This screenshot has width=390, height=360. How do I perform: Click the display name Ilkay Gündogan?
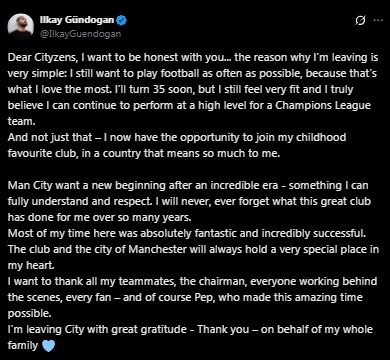(x=77, y=20)
